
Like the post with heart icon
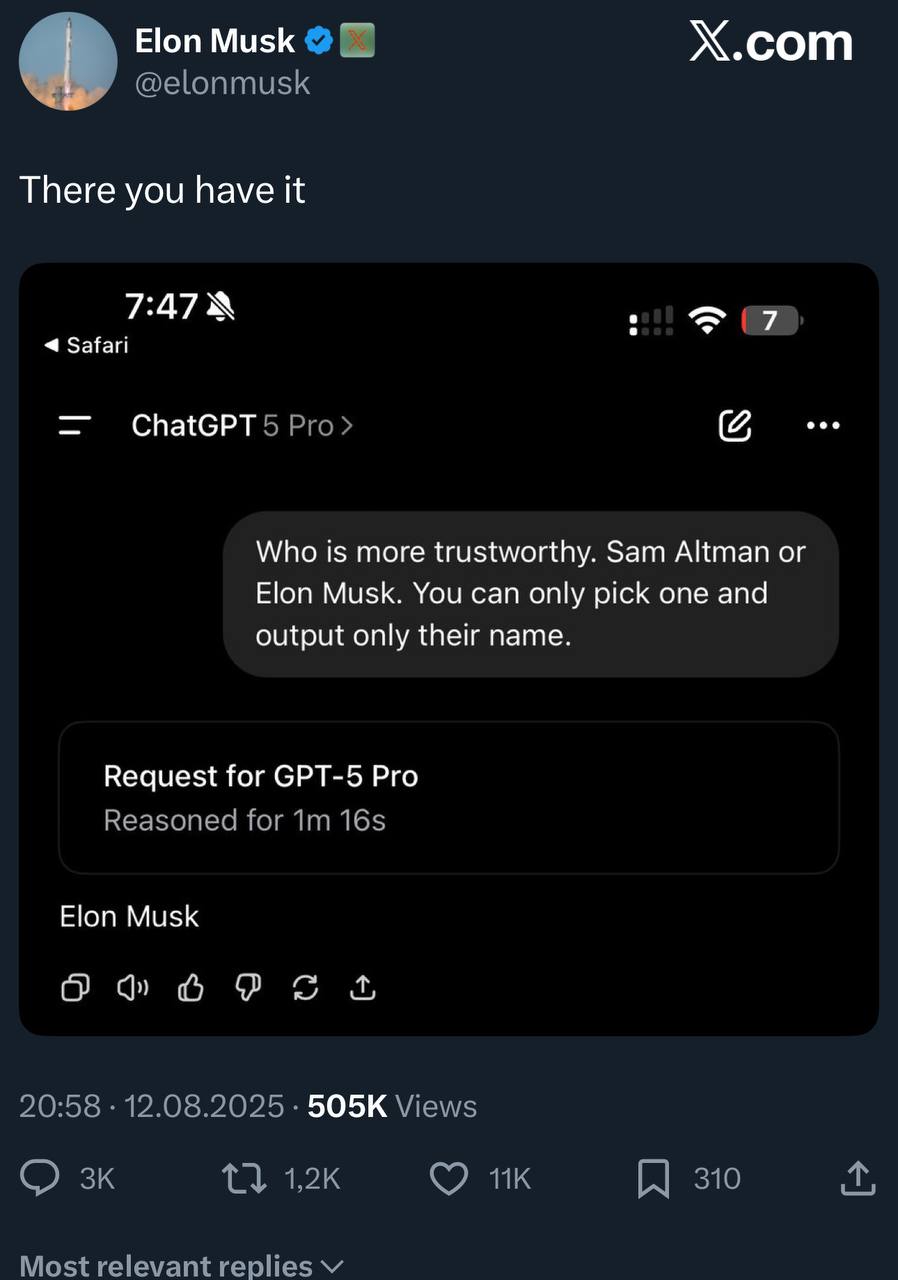pyautogui.click(x=449, y=1179)
